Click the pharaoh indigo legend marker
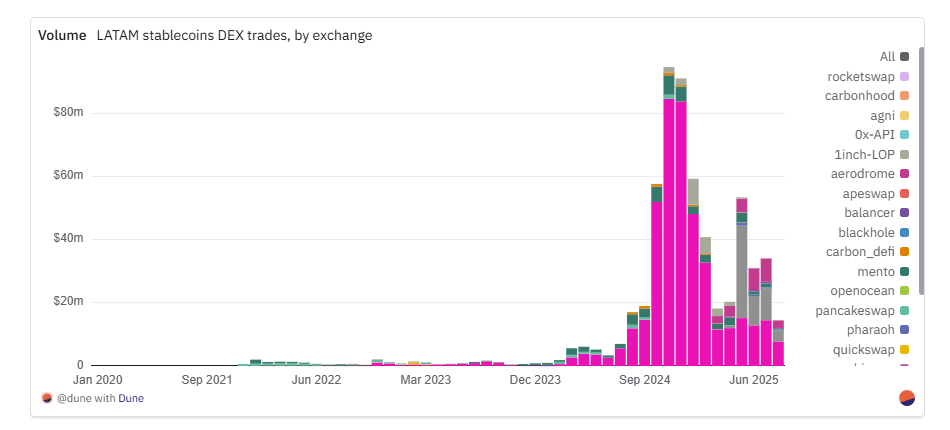The image size is (950, 430). pos(905,330)
